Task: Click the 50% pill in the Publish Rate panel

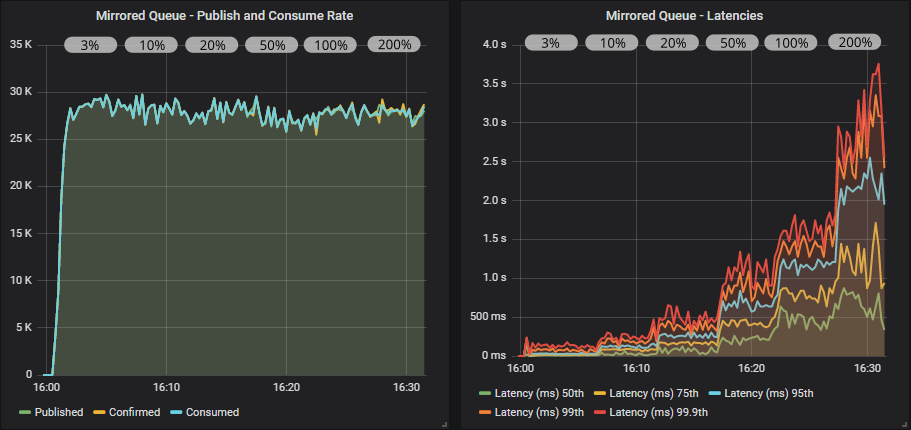Action: pos(273,45)
